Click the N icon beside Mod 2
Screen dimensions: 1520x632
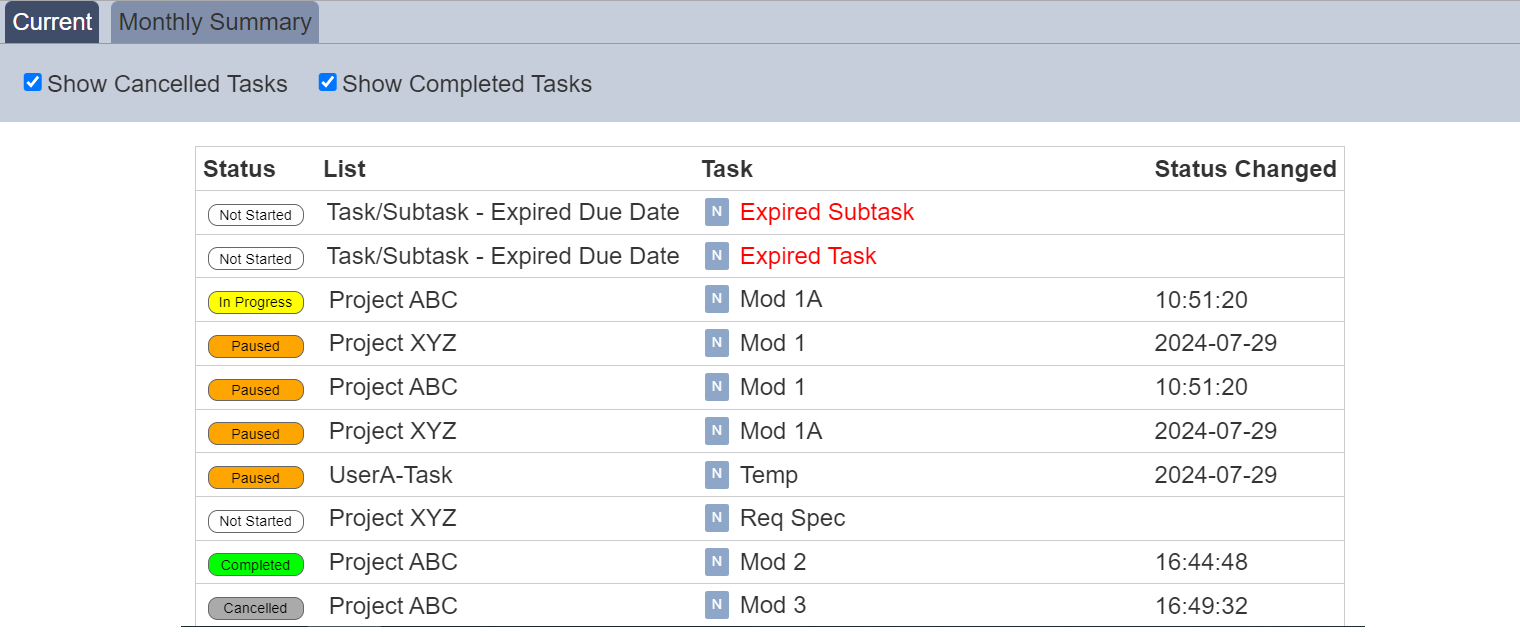point(716,562)
